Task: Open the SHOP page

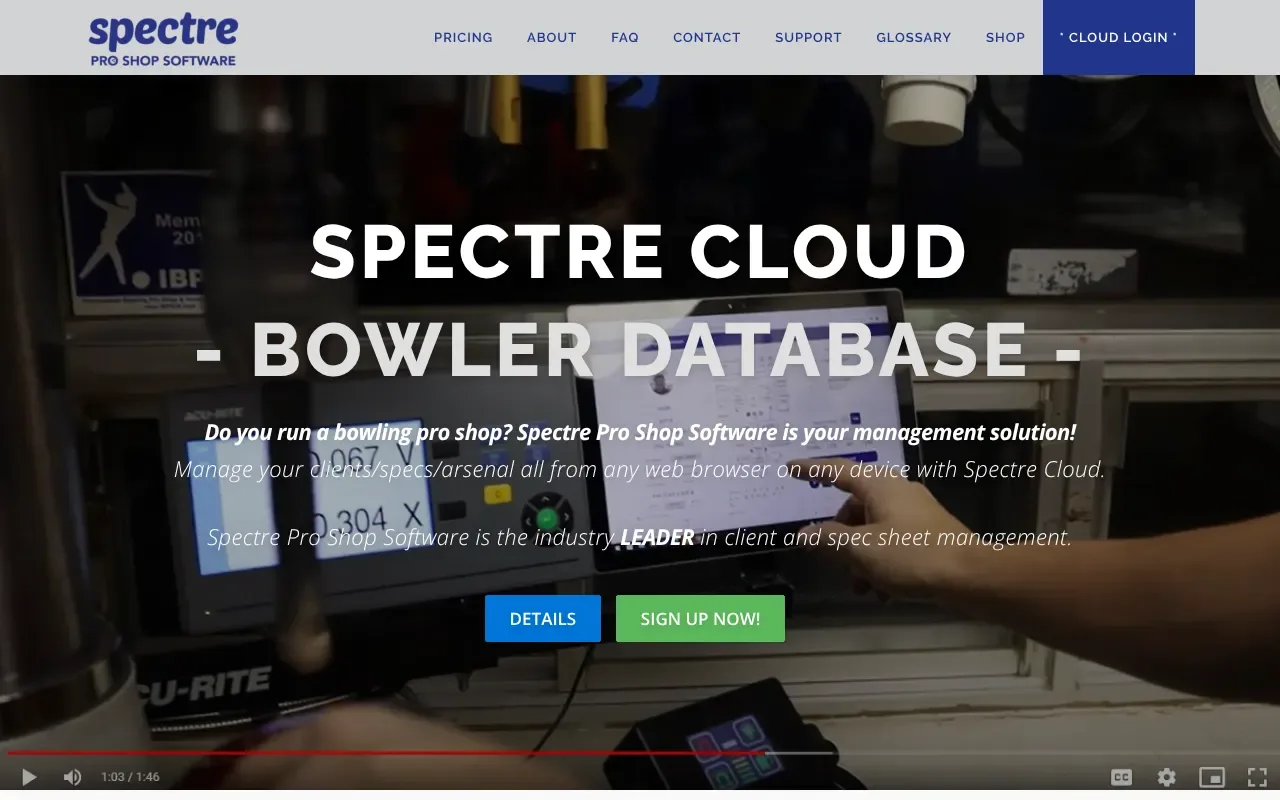Action: pyautogui.click(x=1005, y=37)
